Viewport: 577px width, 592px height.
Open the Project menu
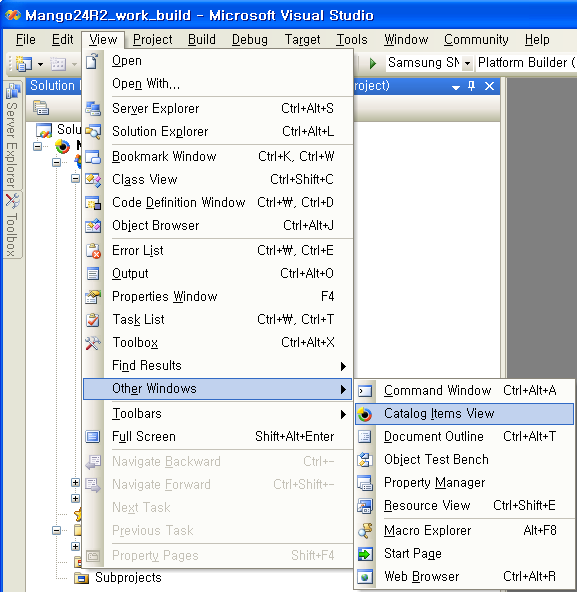tap(153, 40)
